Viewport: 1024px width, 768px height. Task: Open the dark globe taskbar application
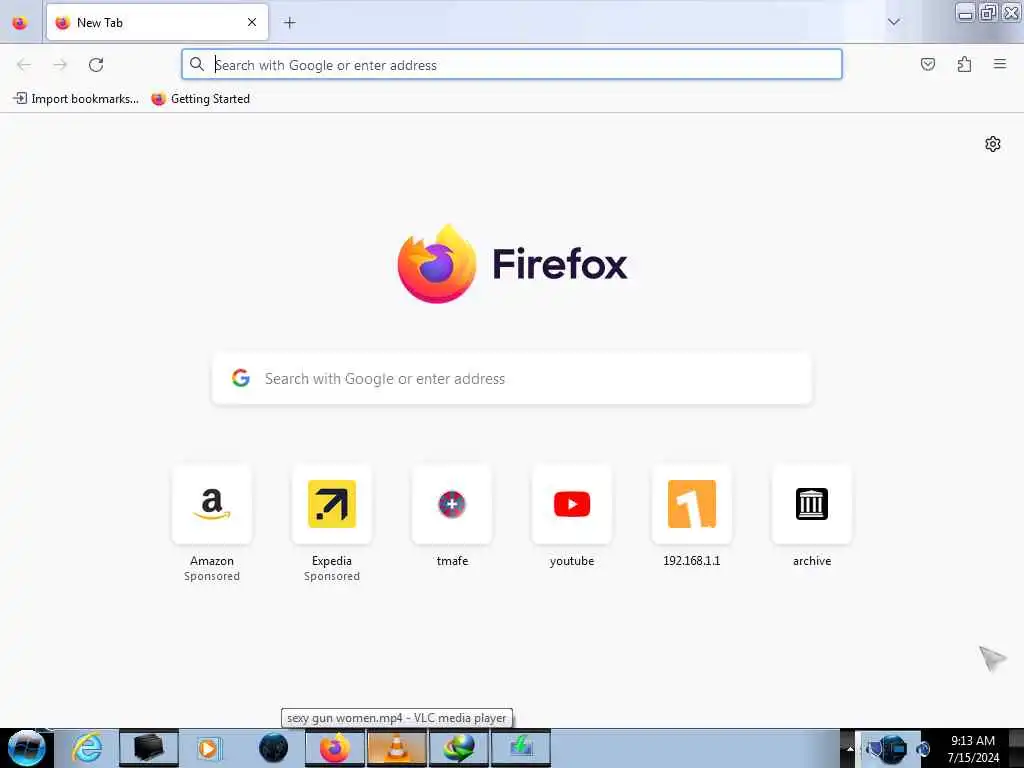273,748
